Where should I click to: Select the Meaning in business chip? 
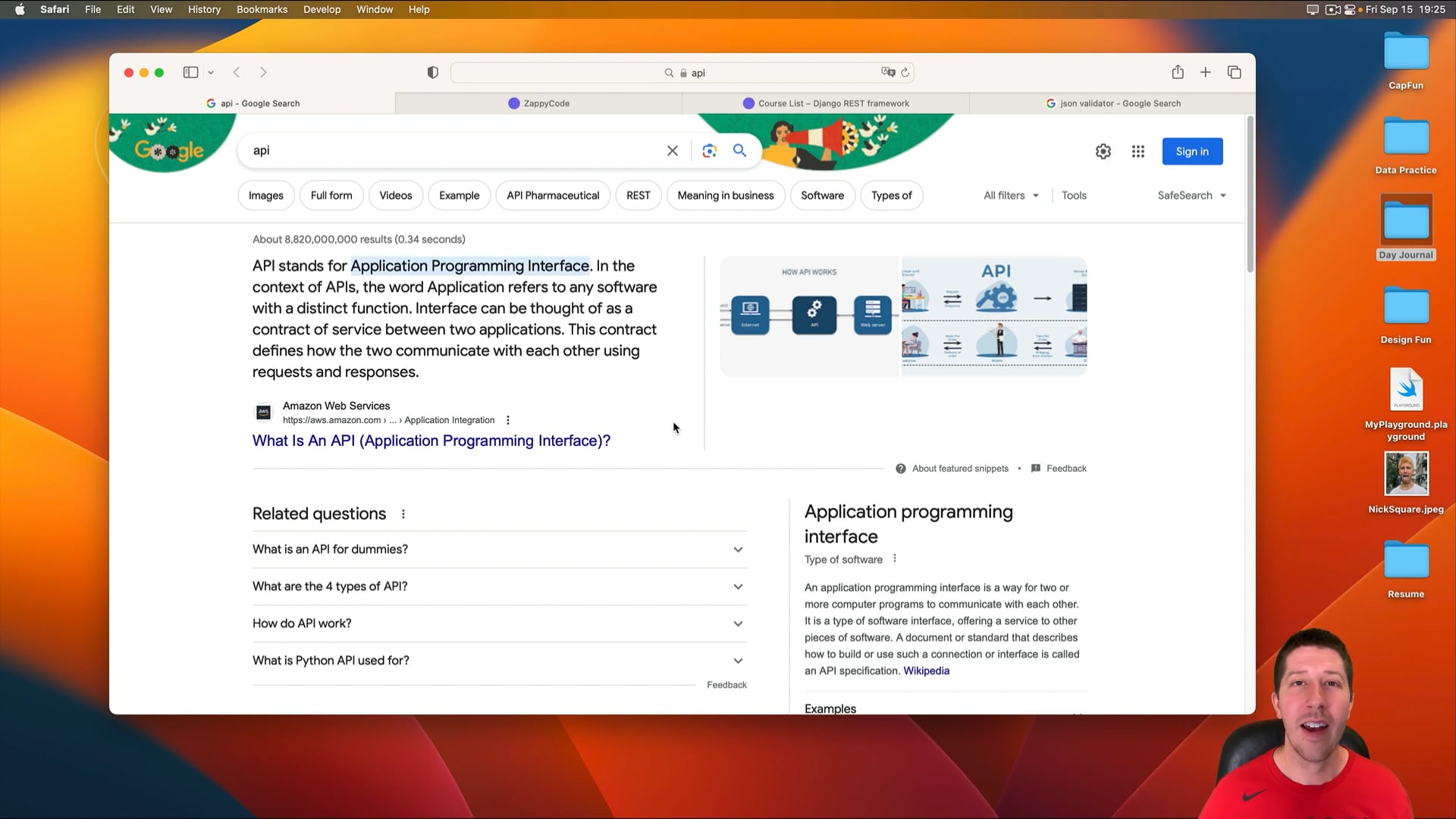726,196
